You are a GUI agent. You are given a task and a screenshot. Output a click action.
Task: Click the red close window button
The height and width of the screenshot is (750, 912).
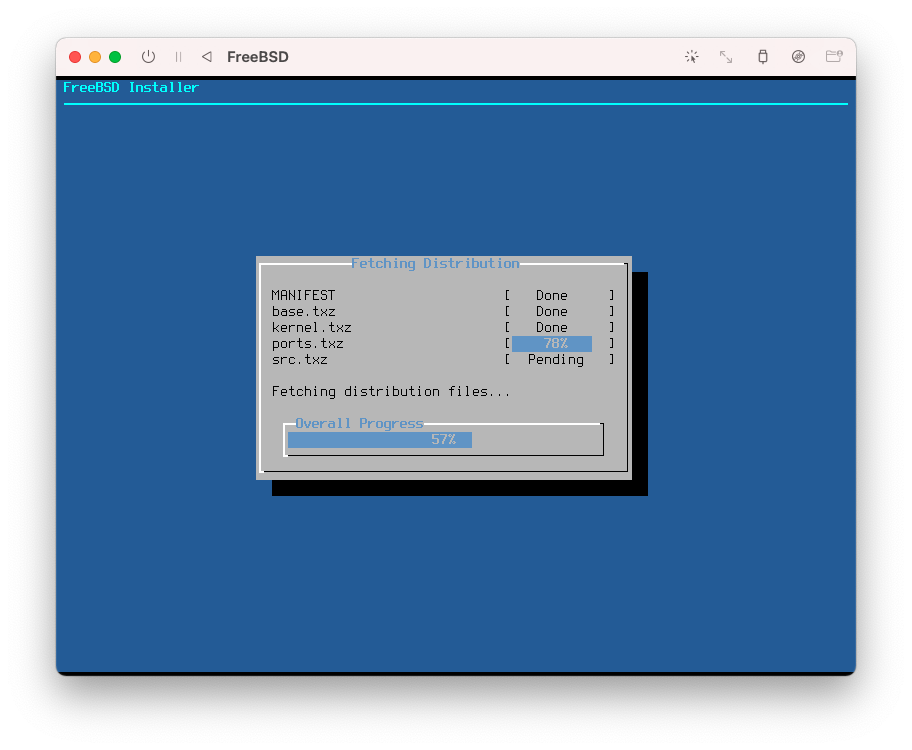[75, 56]
